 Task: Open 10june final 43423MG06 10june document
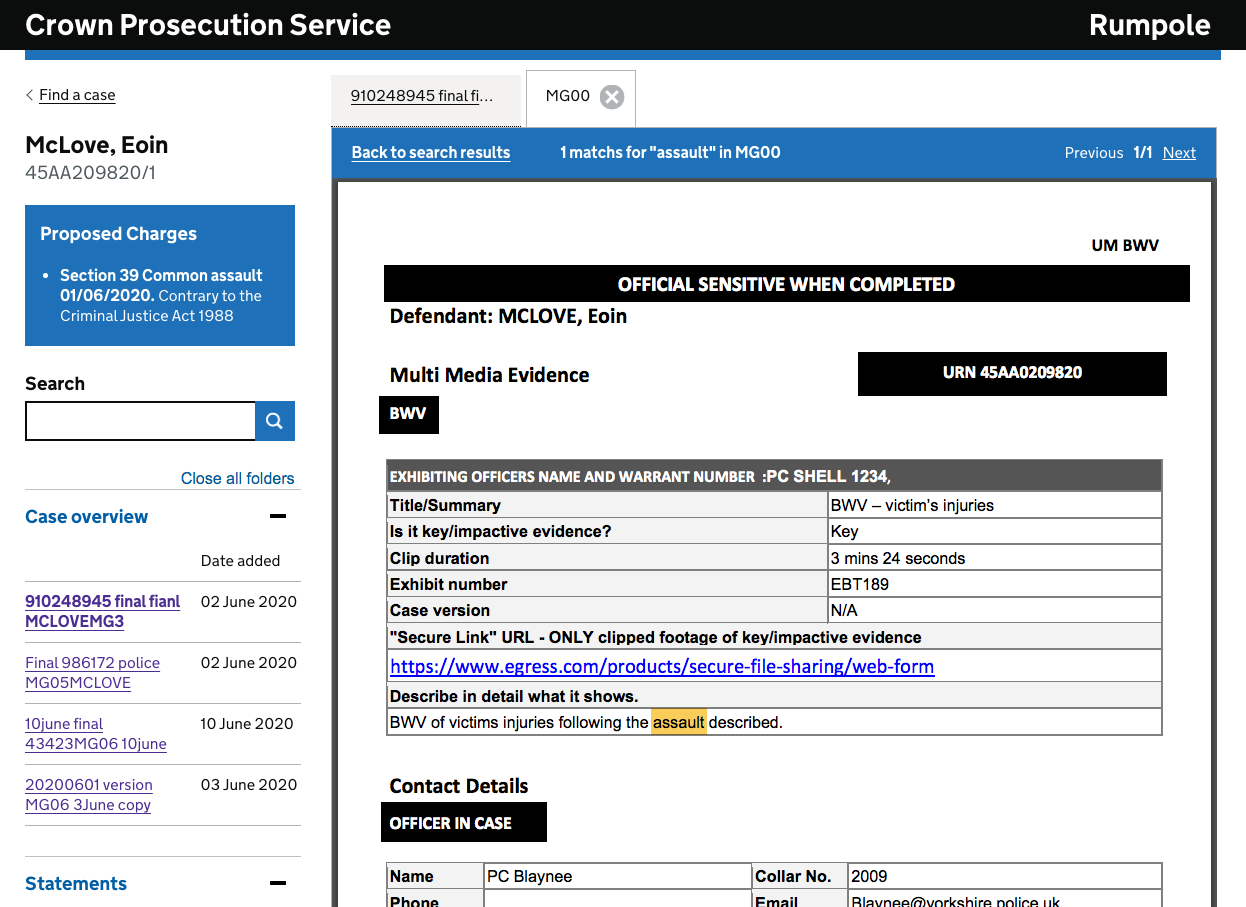pyautogui.click(x=95, y=733)
